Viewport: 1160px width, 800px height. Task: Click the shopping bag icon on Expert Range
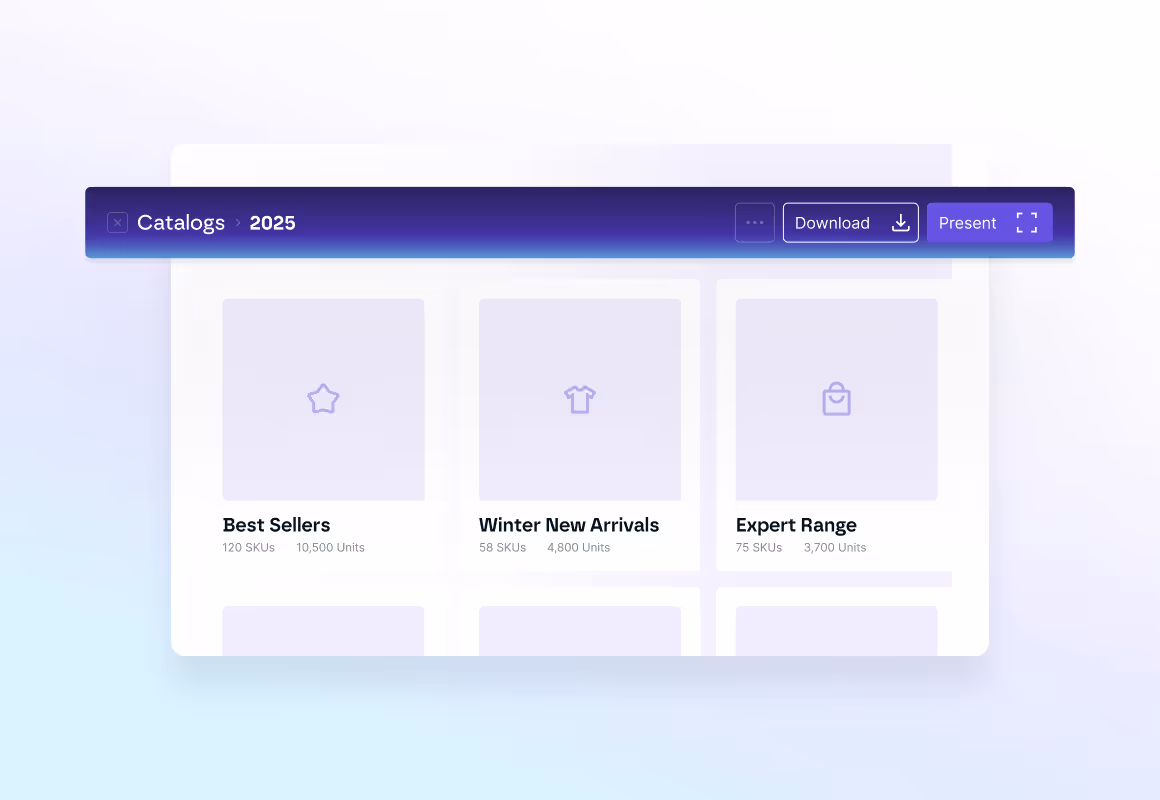point(837,399)
